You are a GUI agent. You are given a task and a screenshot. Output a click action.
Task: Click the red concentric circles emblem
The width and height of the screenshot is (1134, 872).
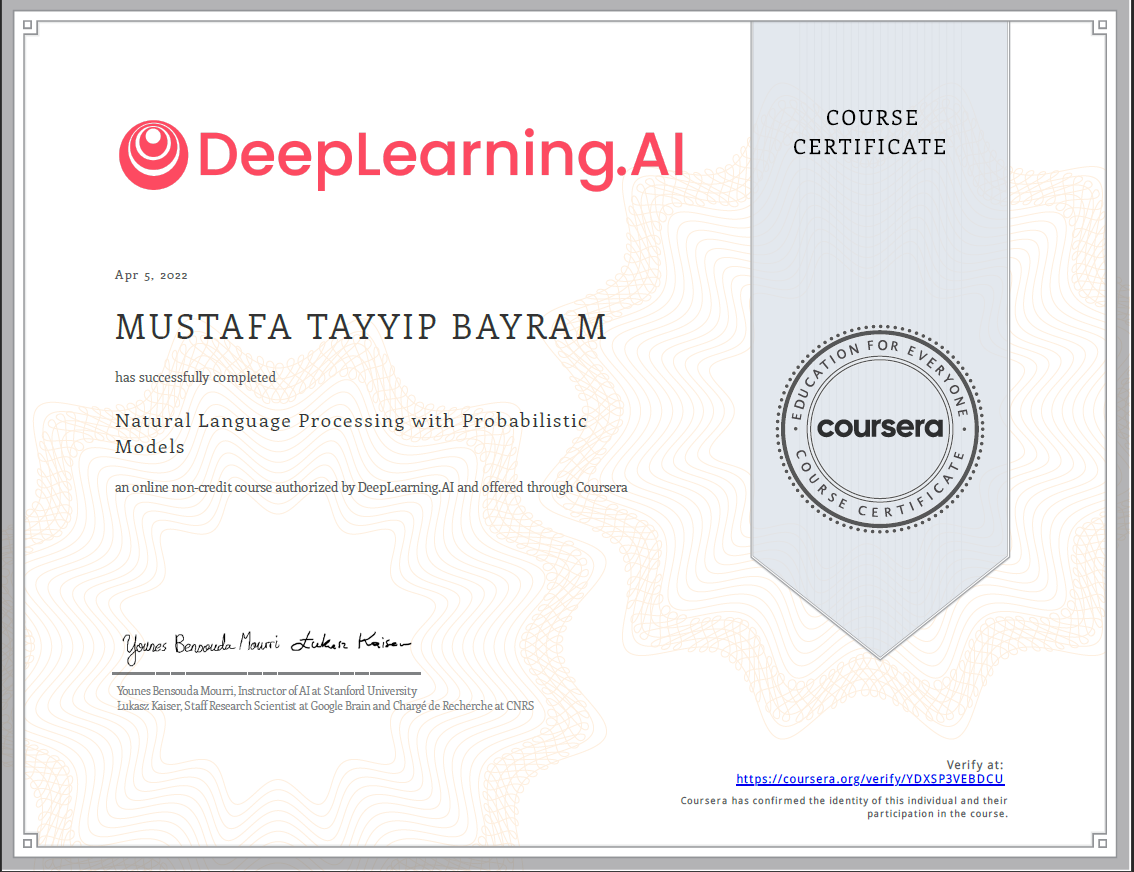(151, 152)
